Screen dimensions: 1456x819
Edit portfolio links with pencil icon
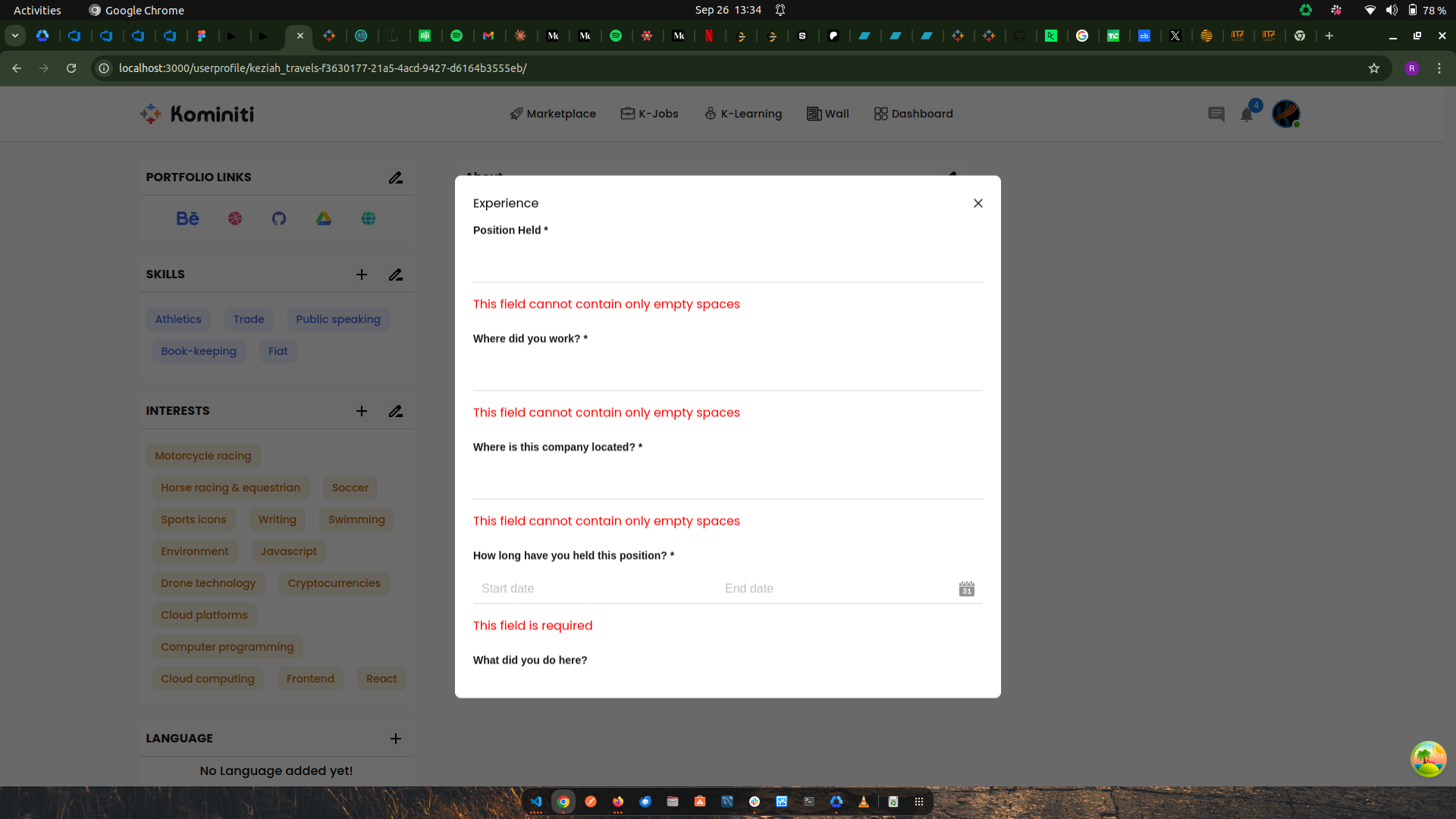(x=396, y=177)
